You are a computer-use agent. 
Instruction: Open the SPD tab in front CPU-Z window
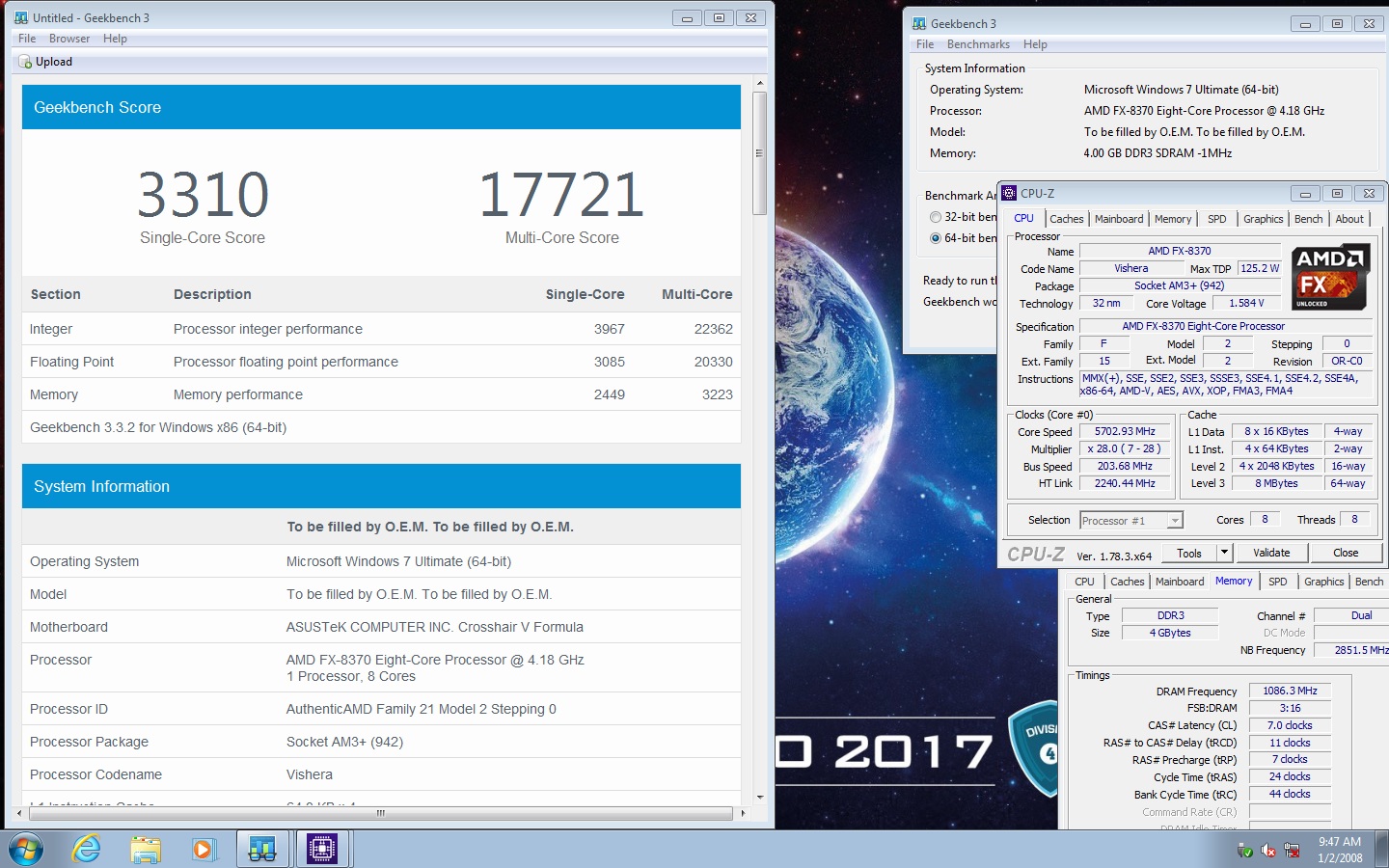[x=1217, y=219]
